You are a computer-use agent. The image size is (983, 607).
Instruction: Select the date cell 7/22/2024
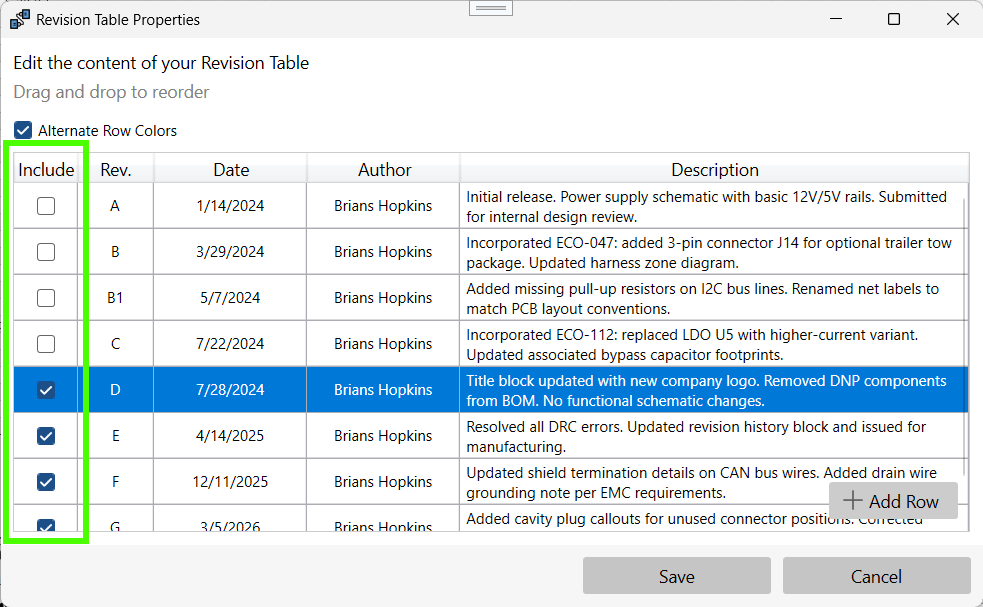230,344
